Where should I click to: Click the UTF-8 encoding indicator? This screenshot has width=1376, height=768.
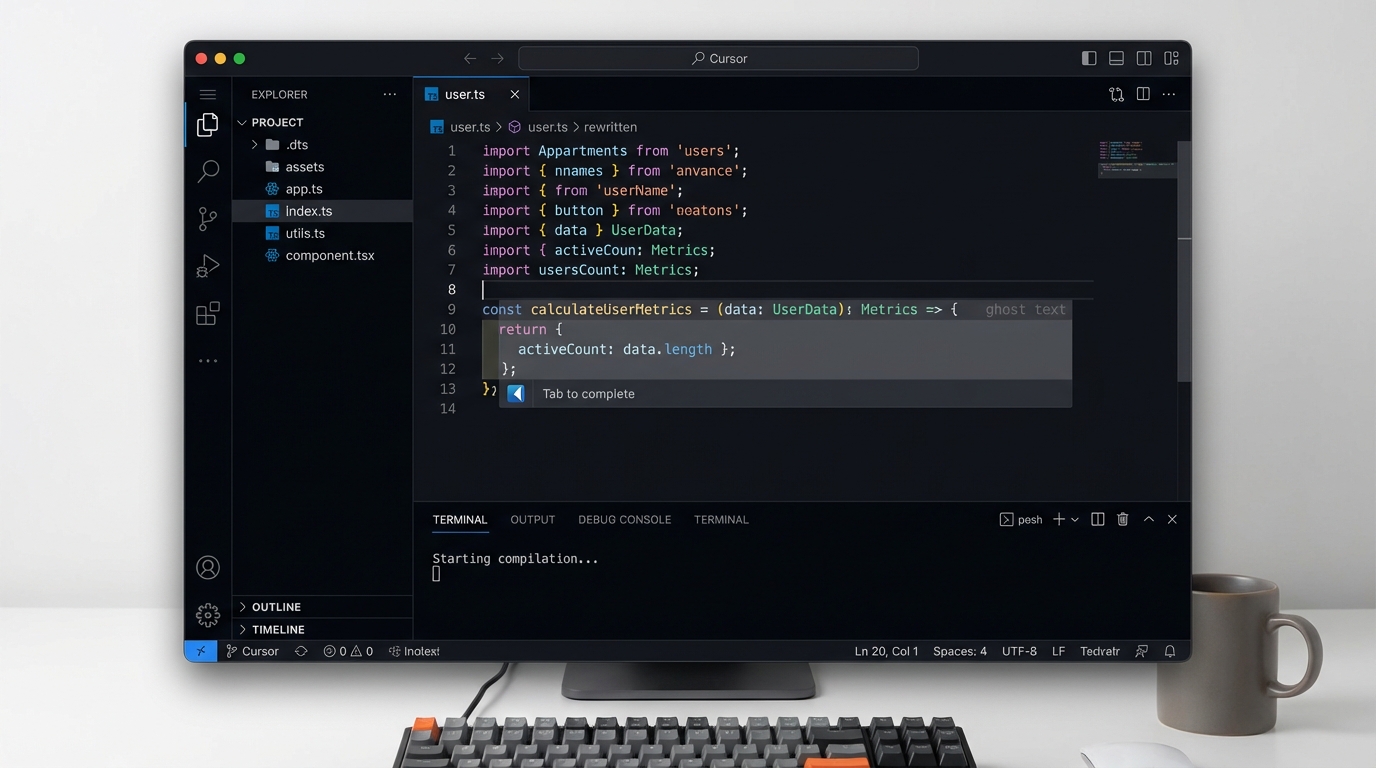[x=1019, y=651]
